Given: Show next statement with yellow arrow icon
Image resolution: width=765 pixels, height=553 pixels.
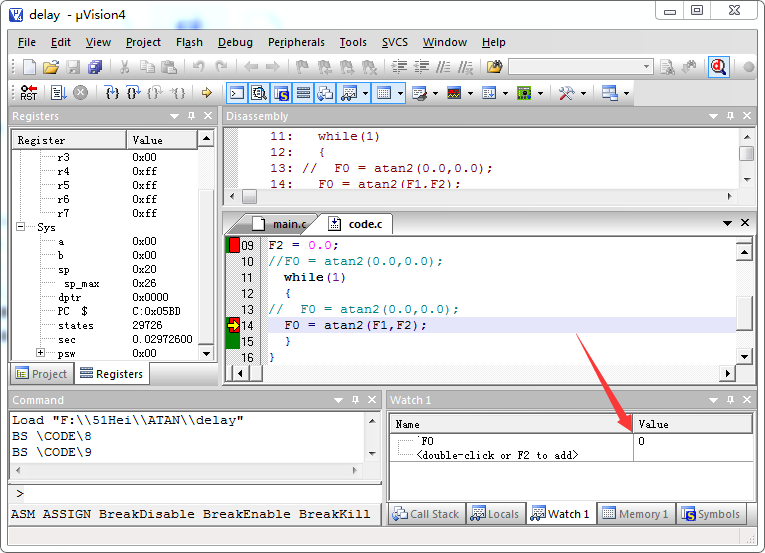Looking at the screenshot, I should (x=207, y=92).
